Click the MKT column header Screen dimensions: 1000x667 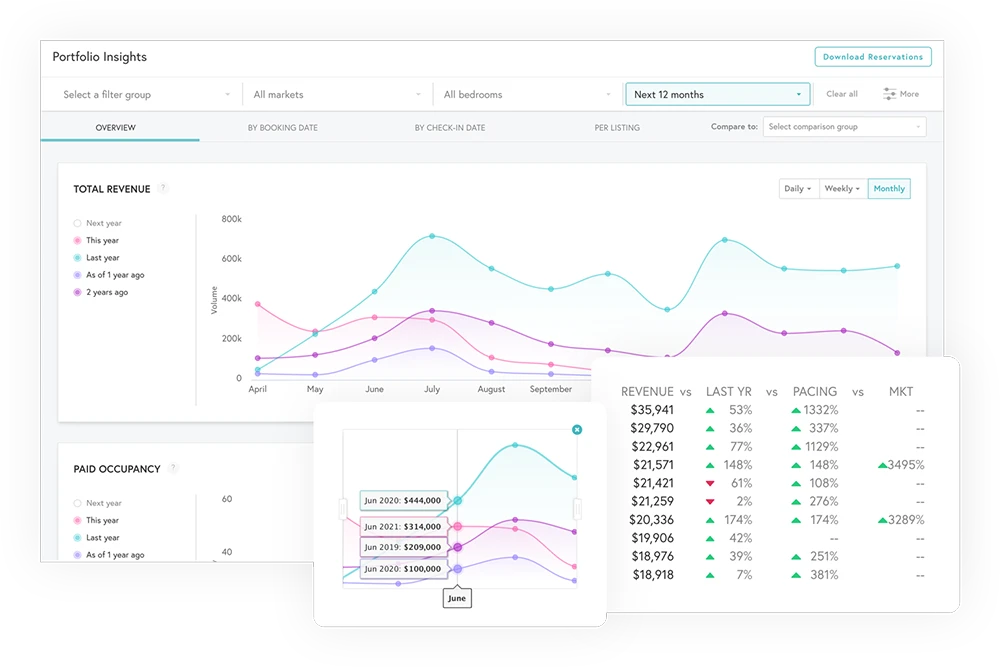click(901, 392)
